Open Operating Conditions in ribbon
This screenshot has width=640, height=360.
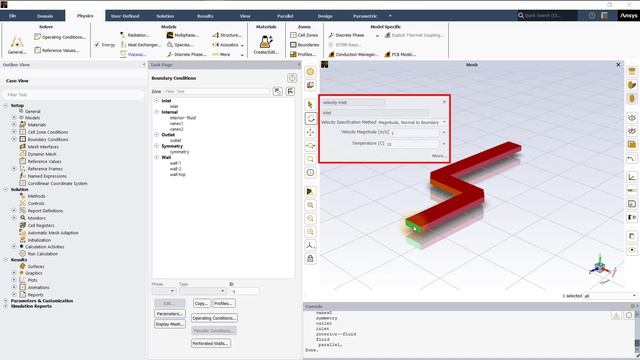(60, 37)
